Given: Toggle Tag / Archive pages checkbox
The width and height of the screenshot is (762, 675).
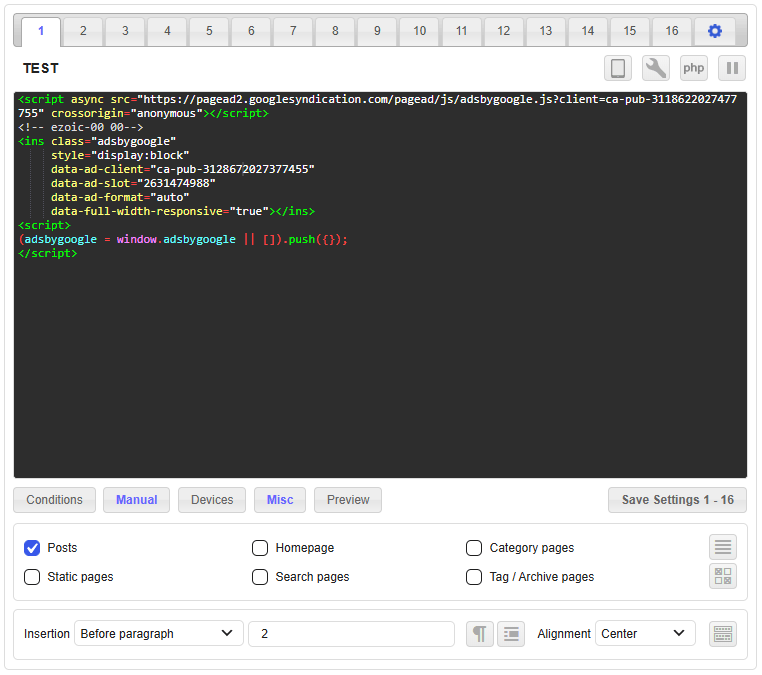Looking at the screenshot, I should click(x=474, y=577).
